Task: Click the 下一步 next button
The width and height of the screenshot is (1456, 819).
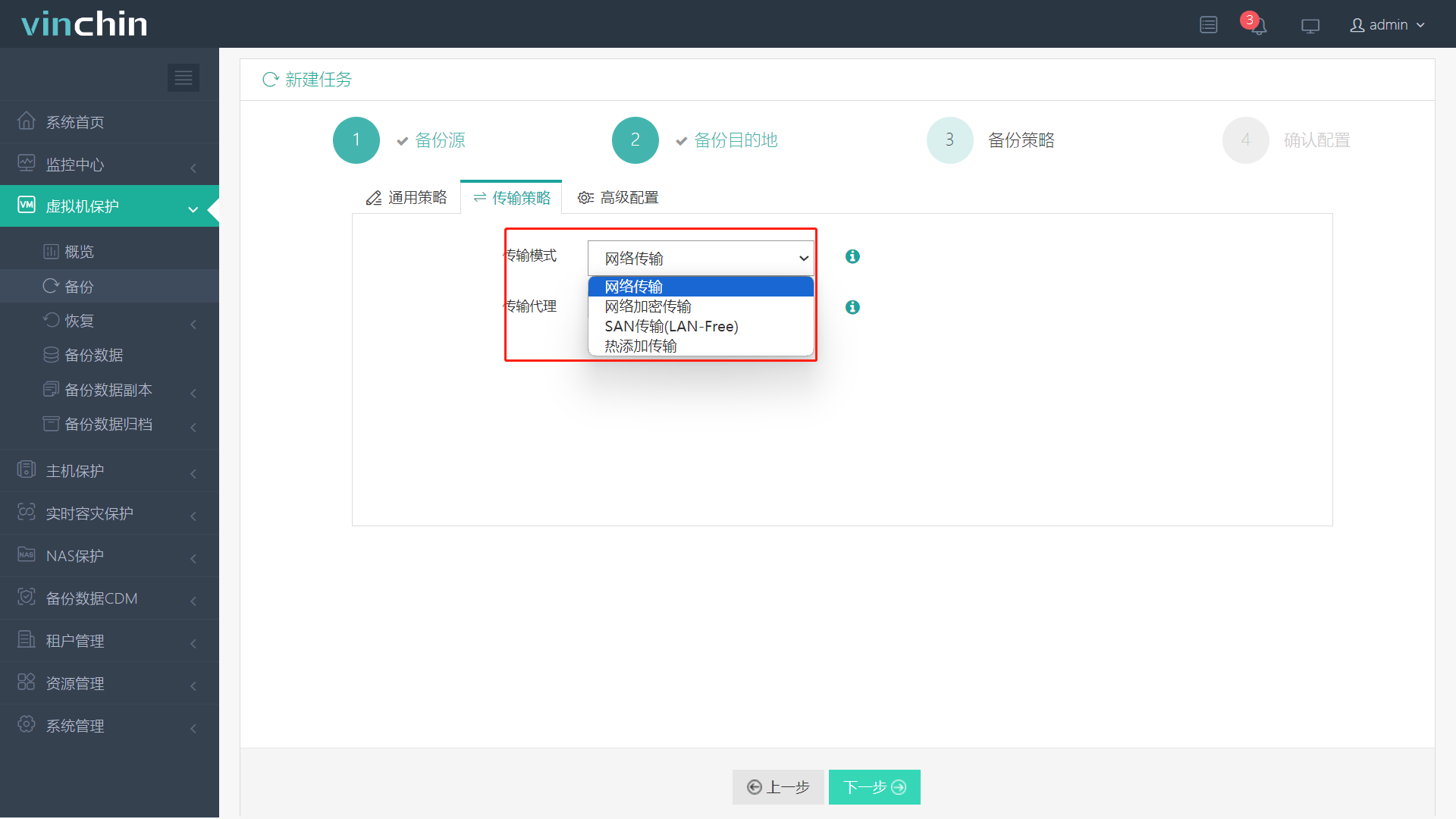Action: pyautogui.click(x=874, y=787)
